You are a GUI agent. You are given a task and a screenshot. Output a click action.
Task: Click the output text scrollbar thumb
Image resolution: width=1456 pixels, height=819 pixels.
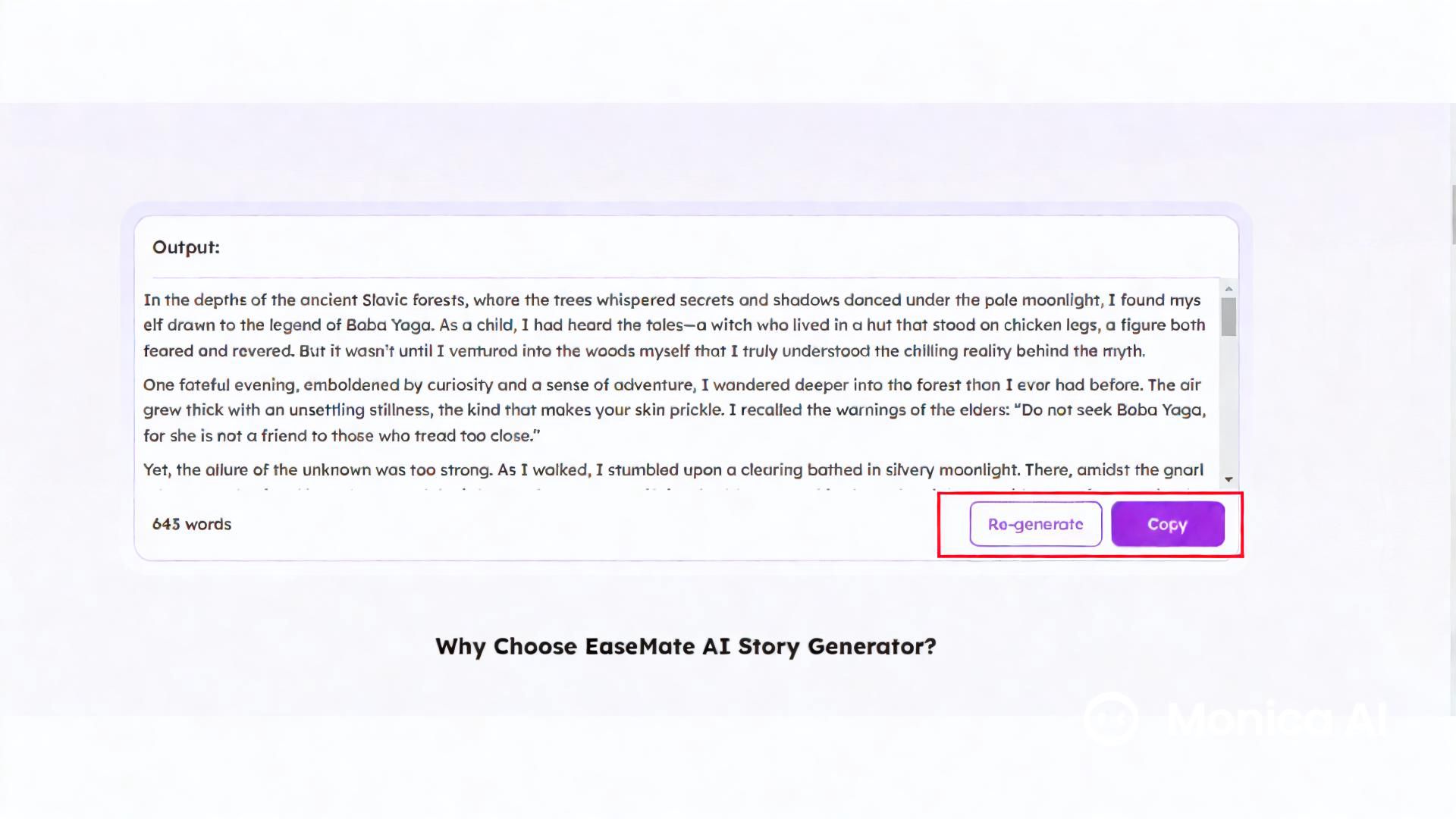[x=1228, y=316]
